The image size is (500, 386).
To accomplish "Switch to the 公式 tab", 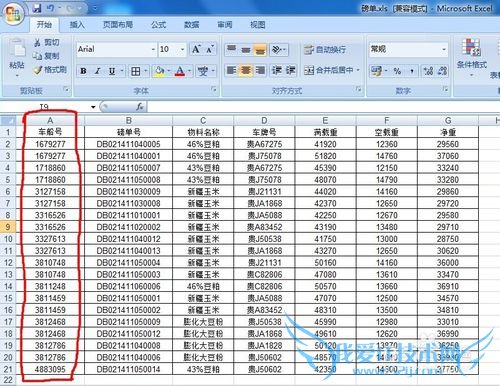I will (158, 25).
